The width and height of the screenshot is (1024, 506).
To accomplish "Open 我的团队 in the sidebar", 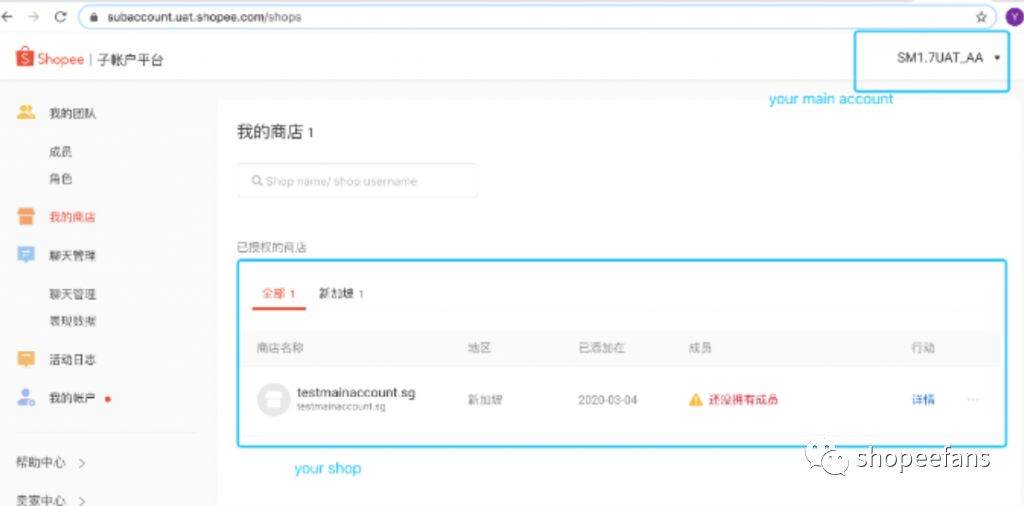I will 72,114.
